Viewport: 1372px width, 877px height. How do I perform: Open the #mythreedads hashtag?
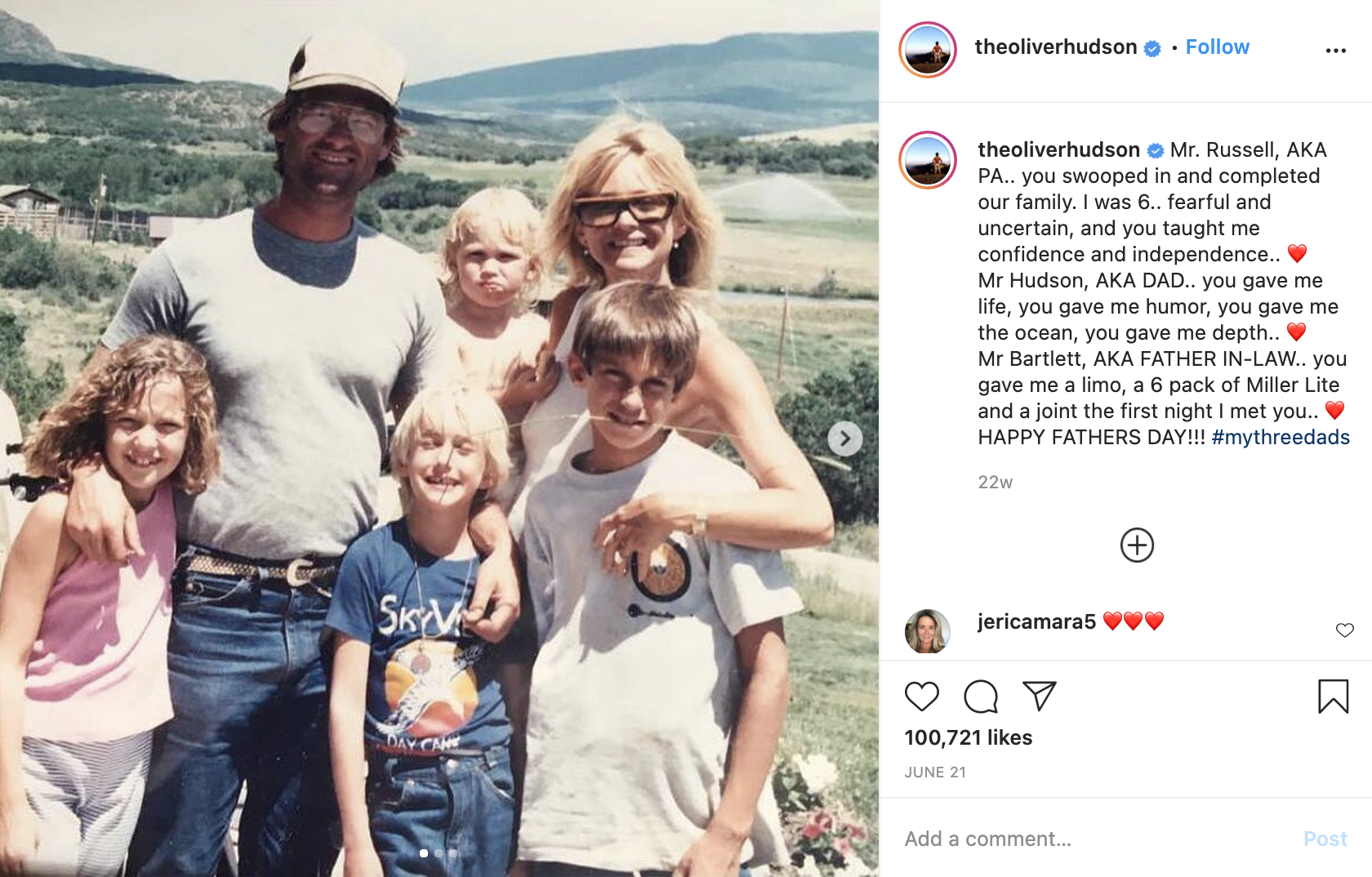tap(1281, 437)
